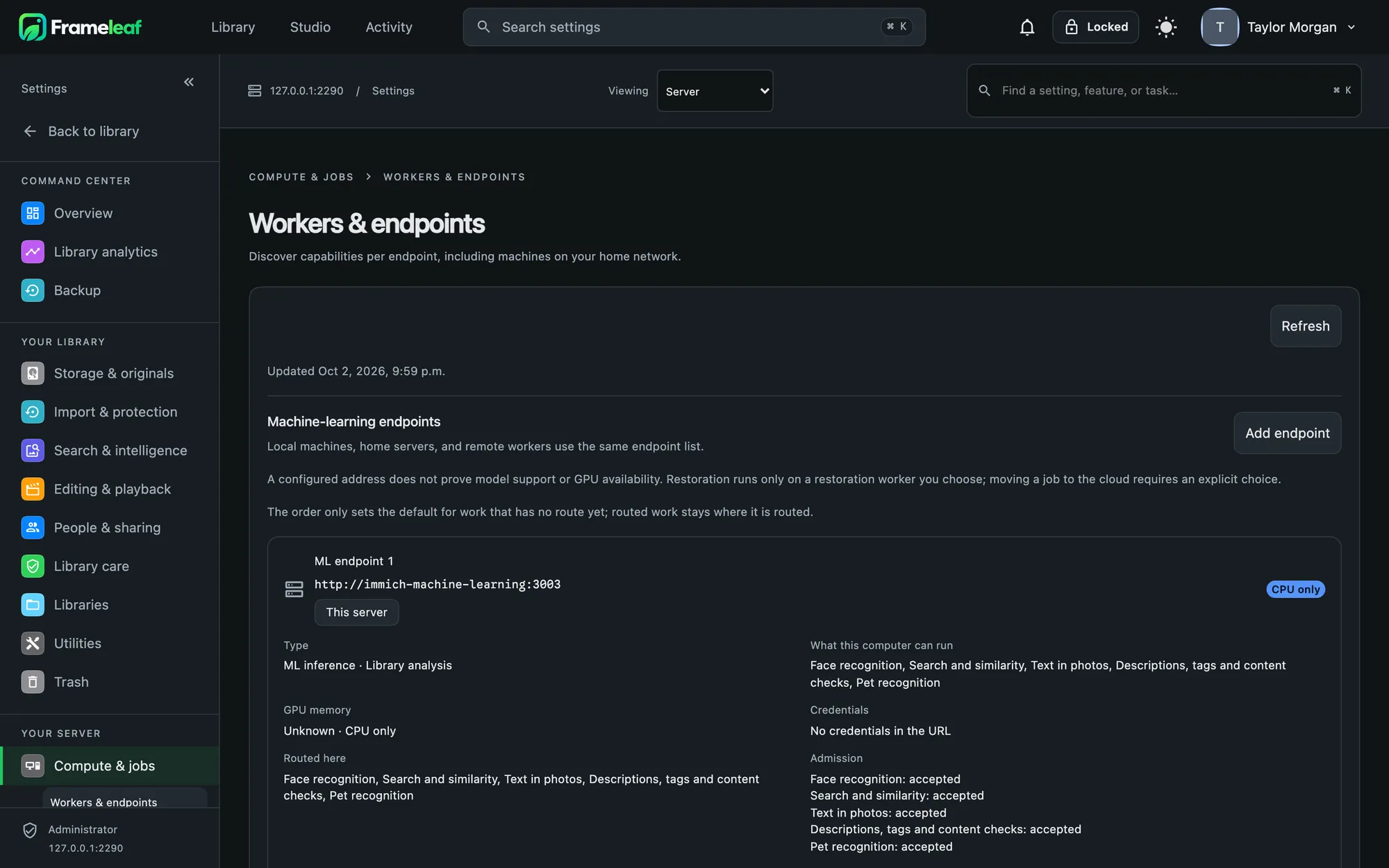Open the Library analytics icon
The width and height of the screenshot is (1389, 868).
pyautogui.click(x=33, y=252)
